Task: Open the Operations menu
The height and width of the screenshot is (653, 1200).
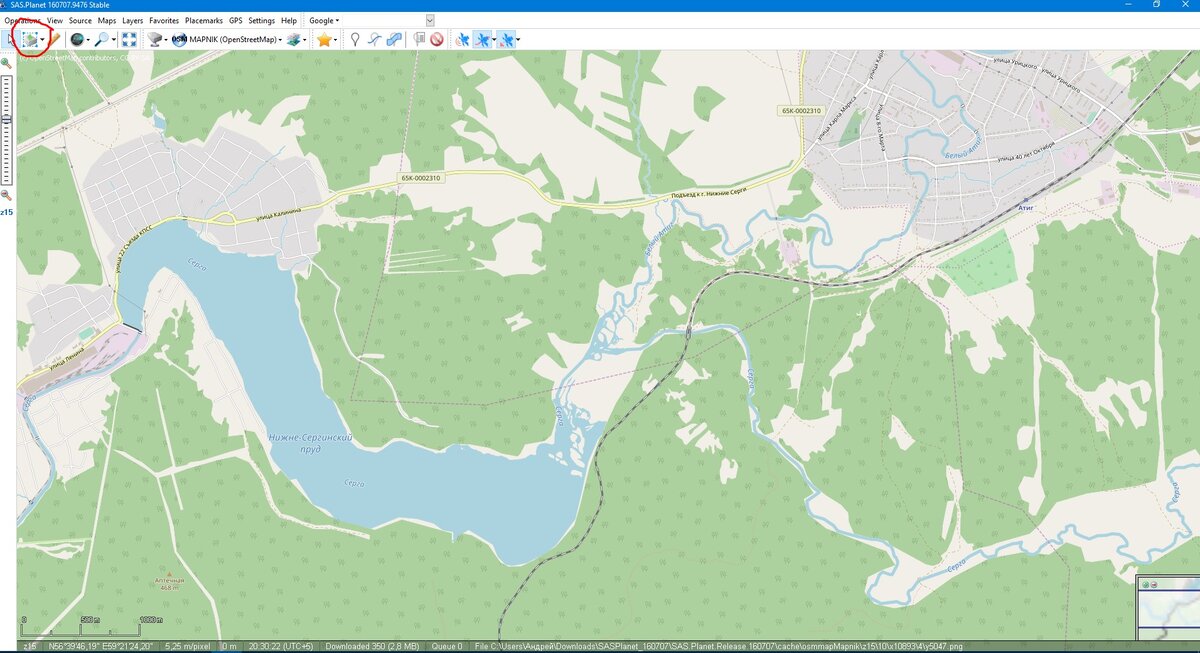Action: click(x=24, y=20)
